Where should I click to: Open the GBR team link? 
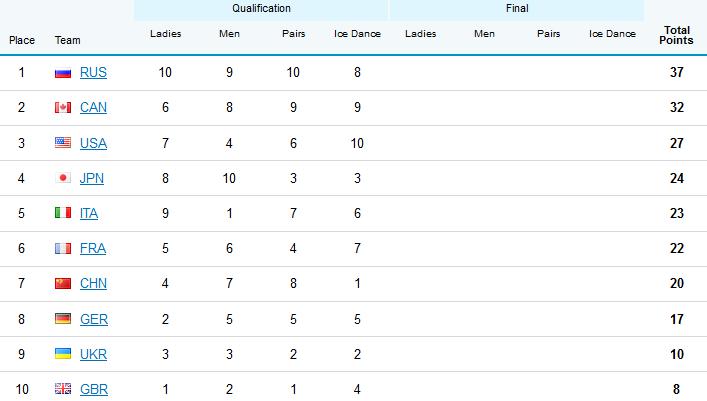pyautogui.click(x=93, y=389)
